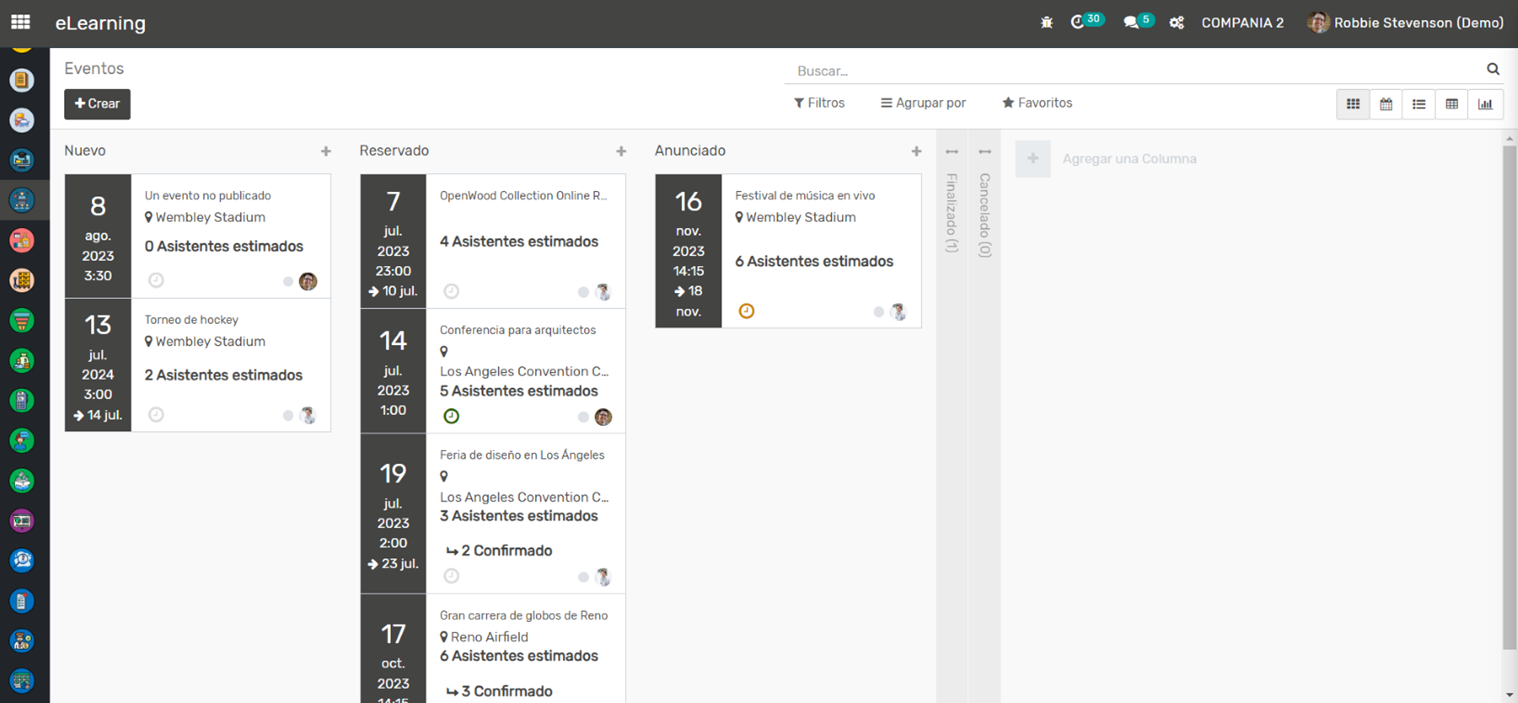1518x703 pixels.
Task: Click the Buscar search field
Action: click(x=1135, y=71)
